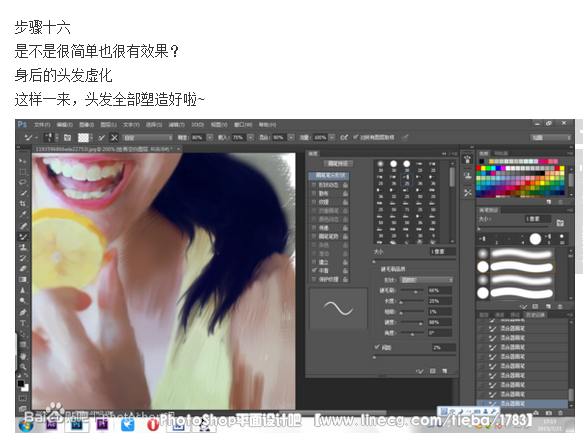Open bristle shape 形状 dropdown in Brush panel

426,280
